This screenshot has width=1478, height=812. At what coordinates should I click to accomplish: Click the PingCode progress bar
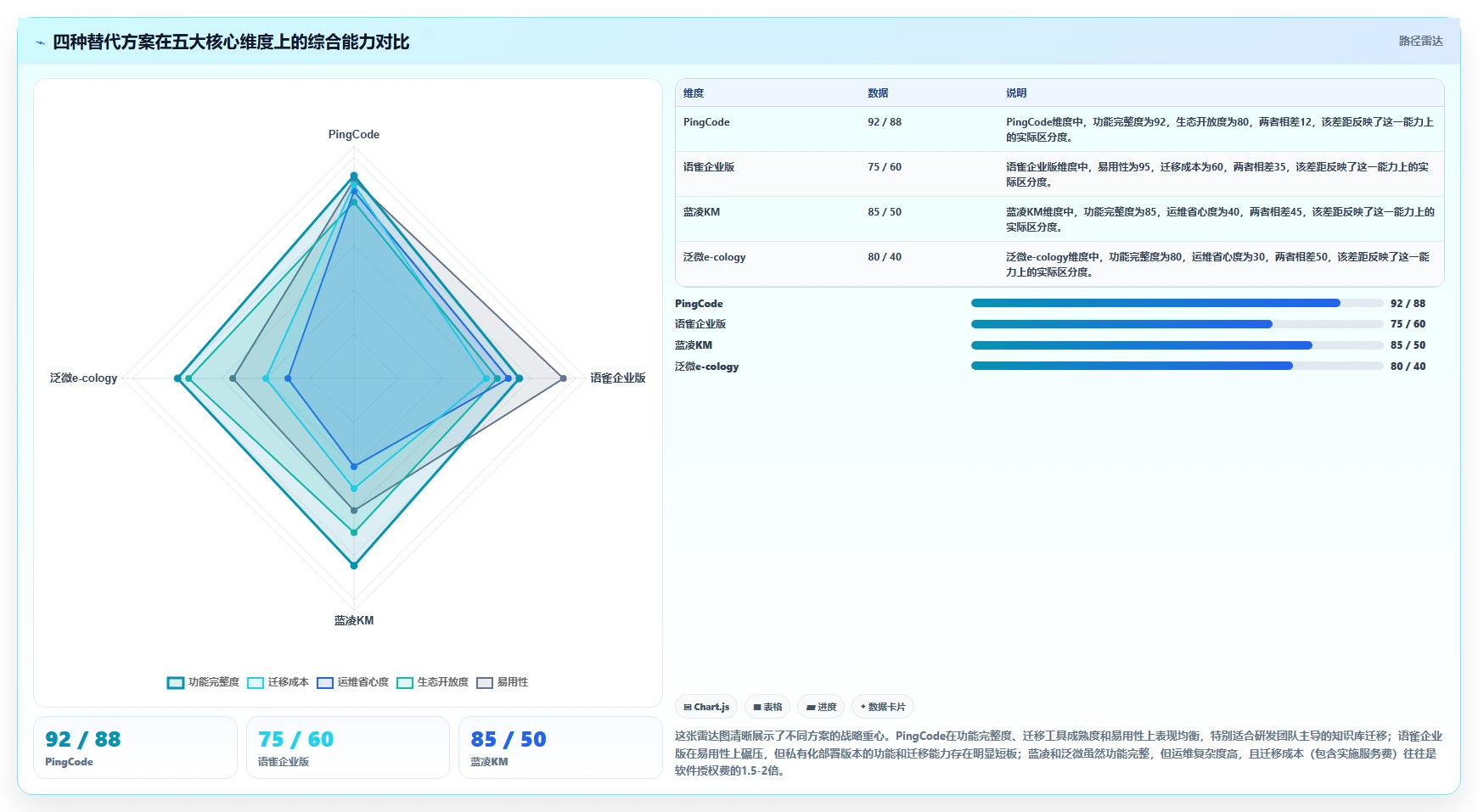1177,303
